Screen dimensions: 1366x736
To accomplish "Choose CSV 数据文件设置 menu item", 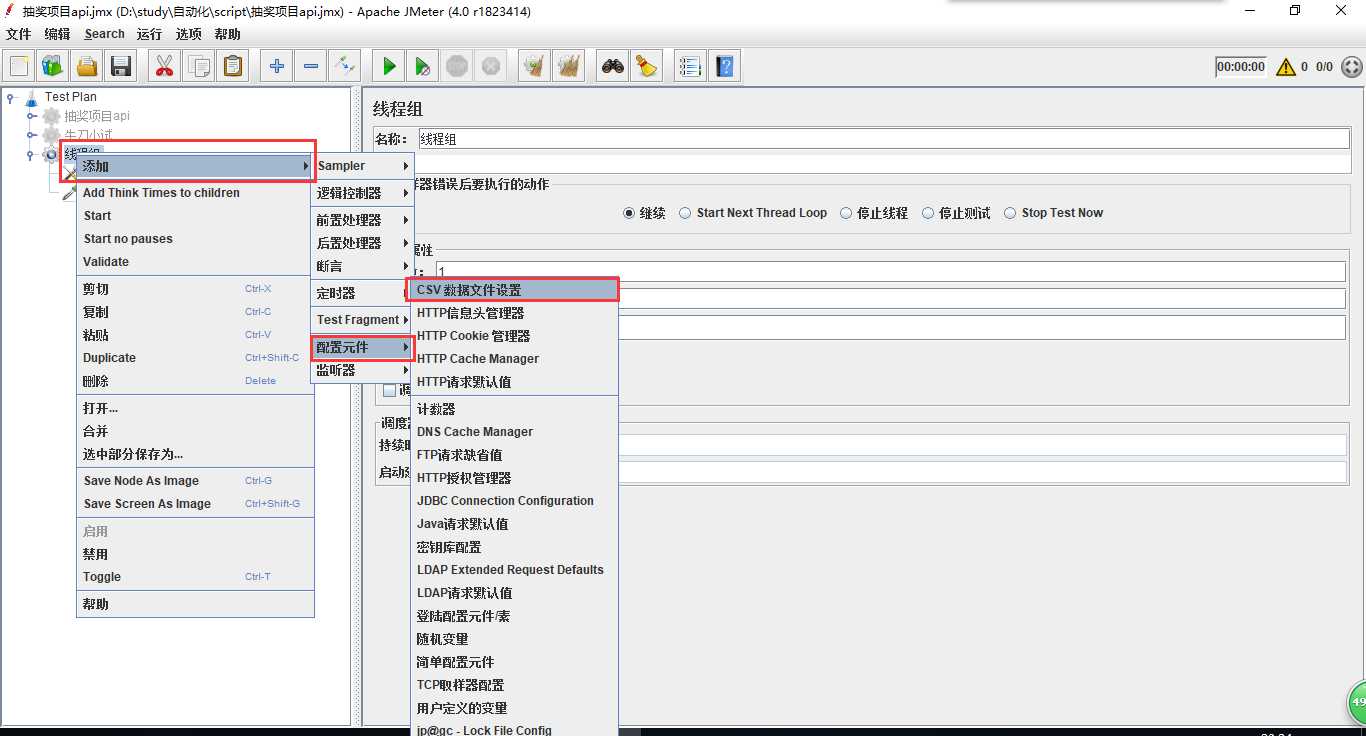I will (x=514, y=290).
